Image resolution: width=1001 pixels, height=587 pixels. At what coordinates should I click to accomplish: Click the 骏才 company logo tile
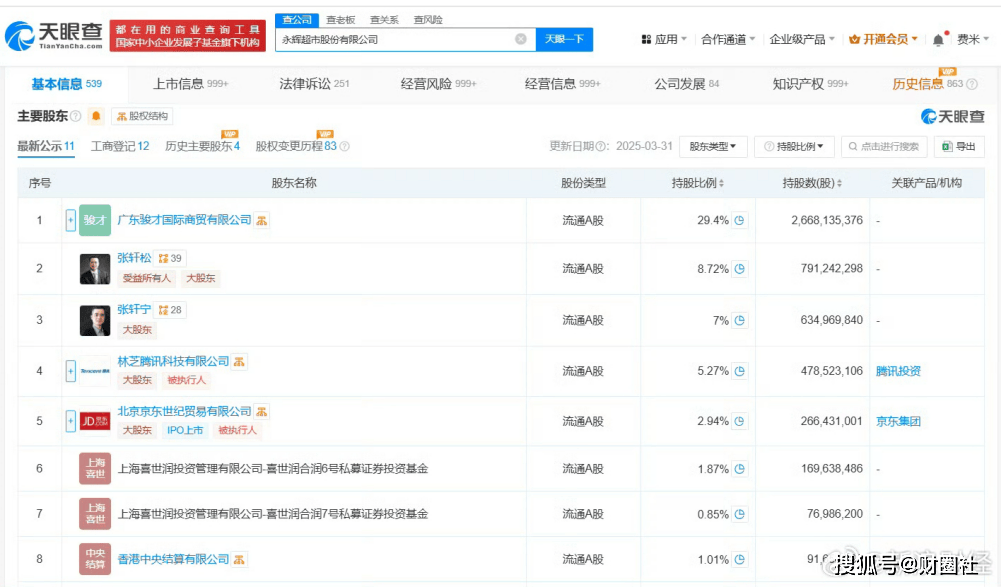(x=95, y=220)
